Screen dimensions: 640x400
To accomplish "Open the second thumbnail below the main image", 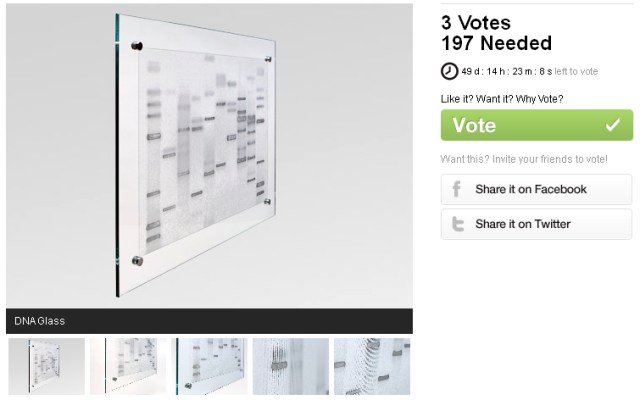I will tap(127, 366).
